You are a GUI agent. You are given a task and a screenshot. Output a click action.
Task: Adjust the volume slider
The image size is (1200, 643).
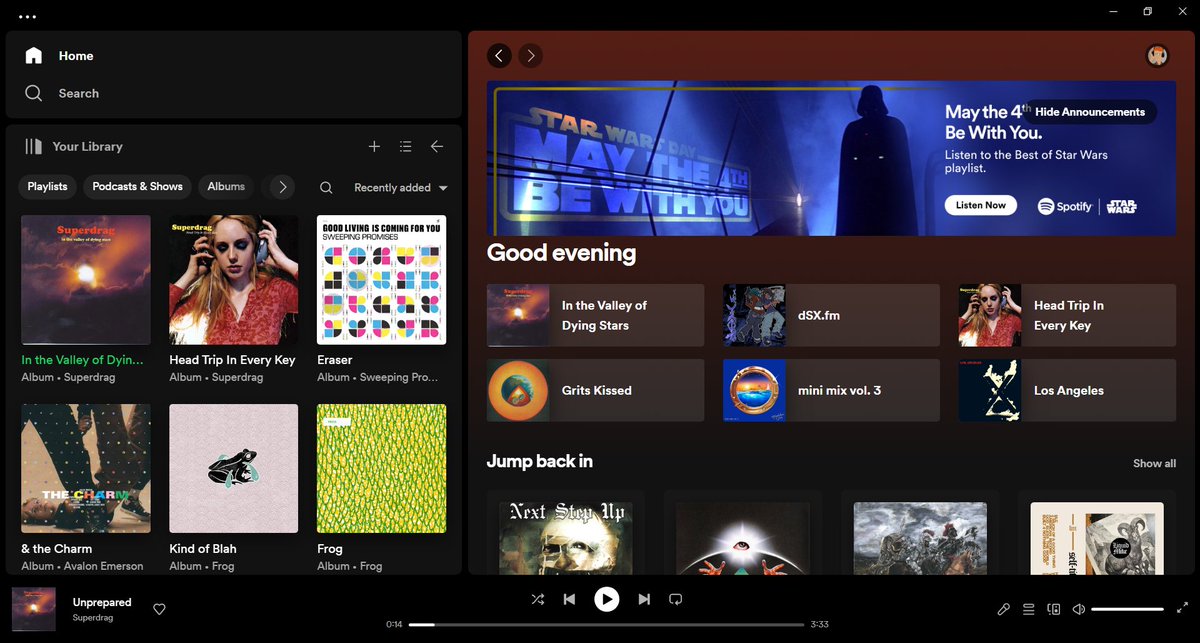(1127, 609)
